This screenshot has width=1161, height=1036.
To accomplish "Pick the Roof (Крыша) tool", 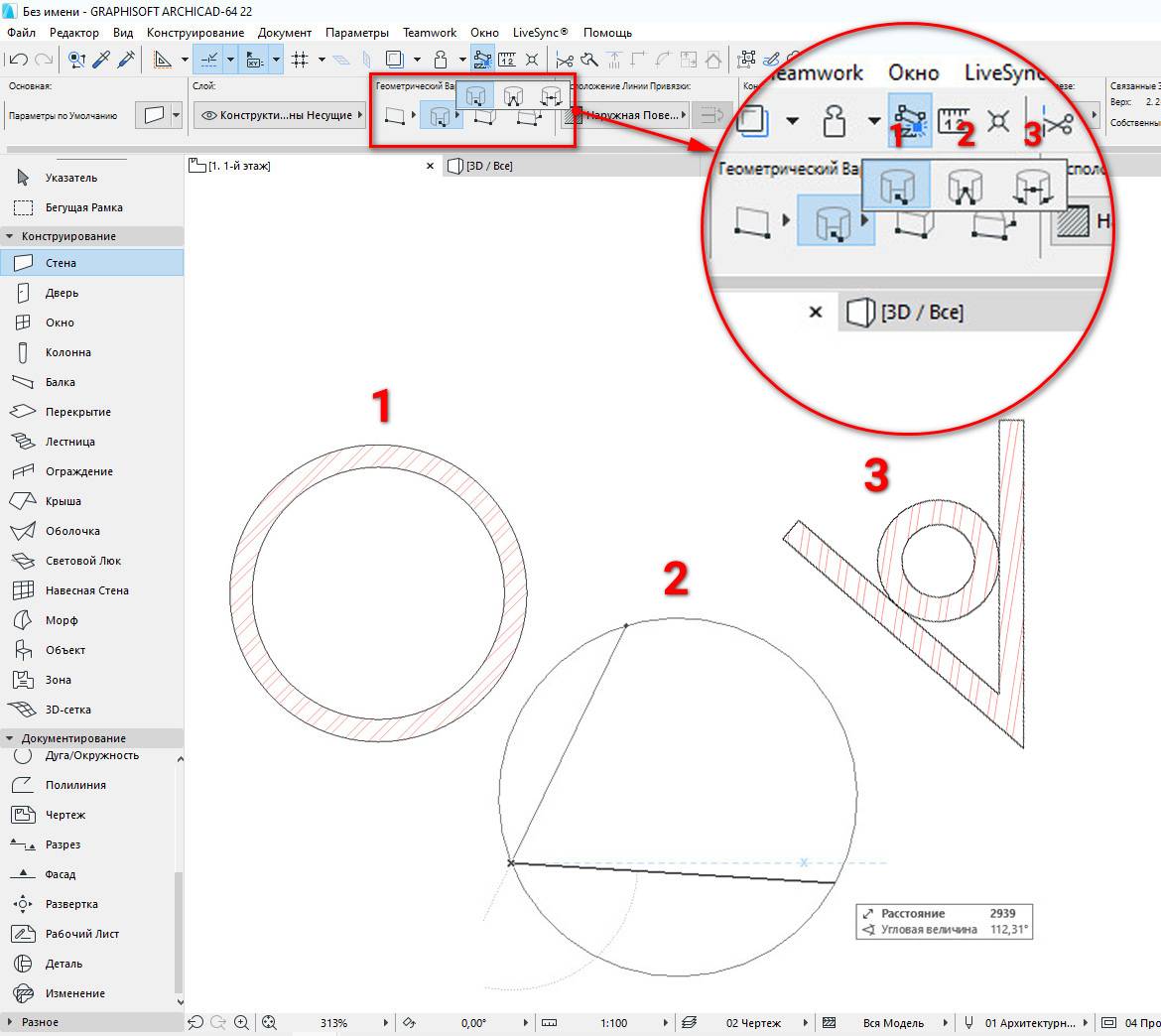I will click(x=63, y=501).
